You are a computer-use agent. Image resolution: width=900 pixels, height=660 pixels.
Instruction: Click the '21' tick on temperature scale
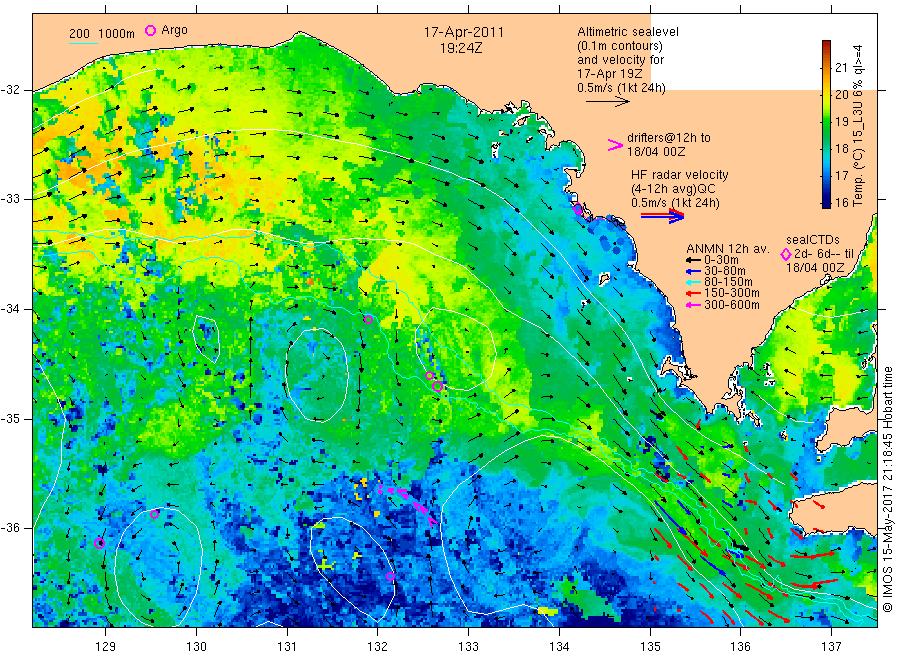pyautogui.click(x=841, y=68)
